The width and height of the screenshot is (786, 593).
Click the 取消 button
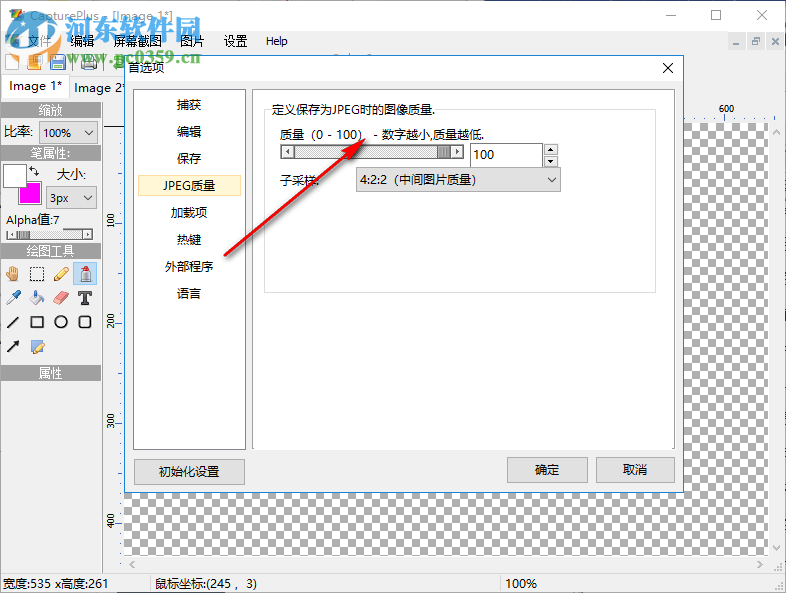pos(635,470)
